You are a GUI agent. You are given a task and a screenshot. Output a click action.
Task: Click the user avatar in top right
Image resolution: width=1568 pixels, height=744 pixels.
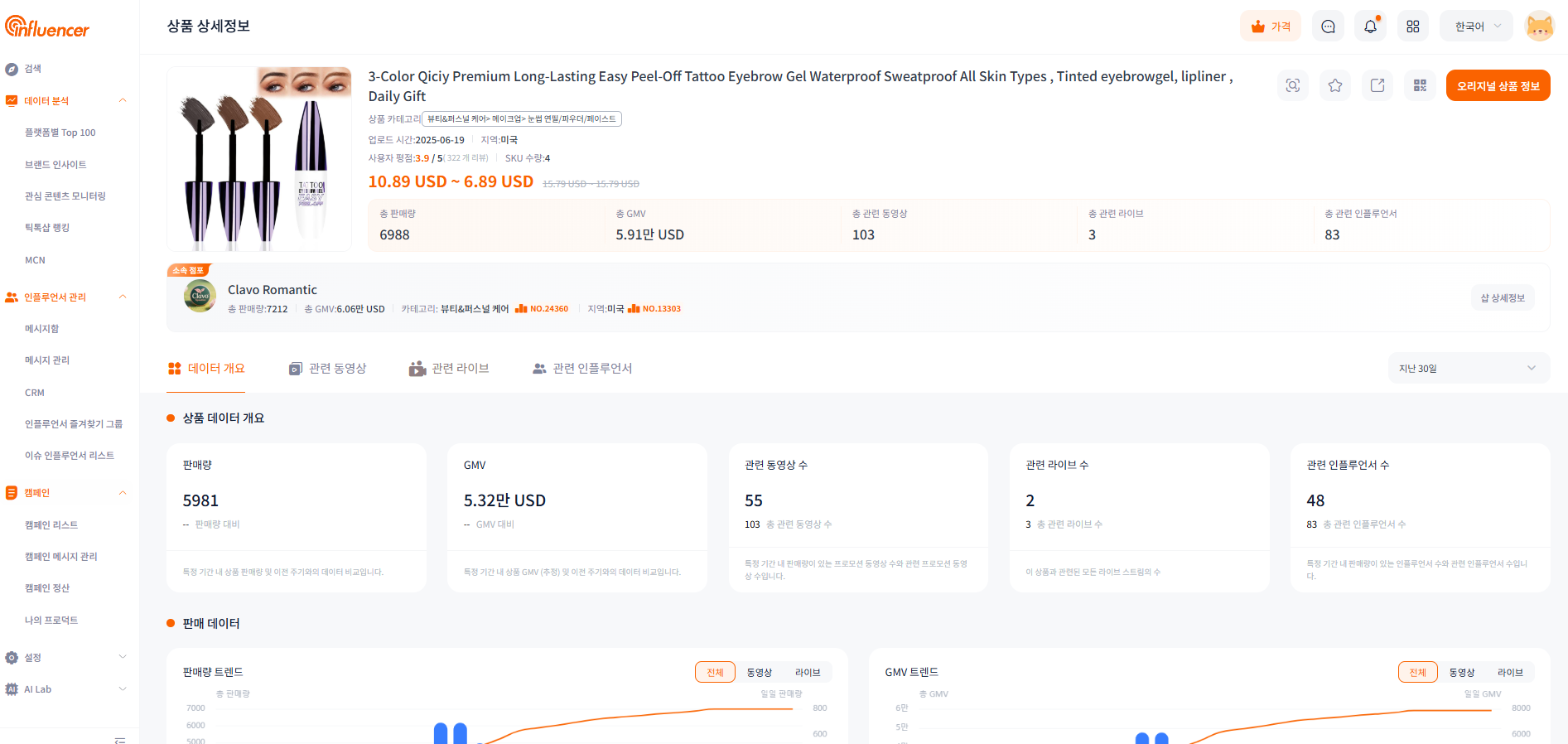1539,27
